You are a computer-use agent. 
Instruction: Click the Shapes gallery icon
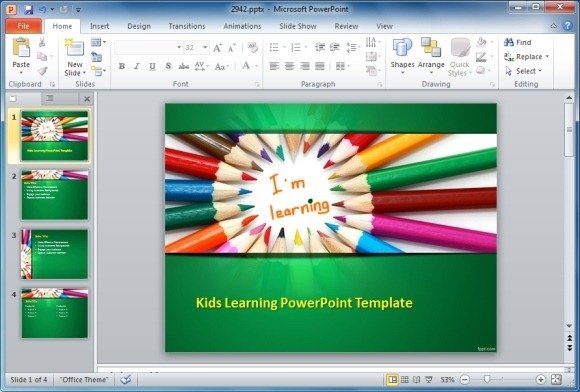click(x=402, y=47)
